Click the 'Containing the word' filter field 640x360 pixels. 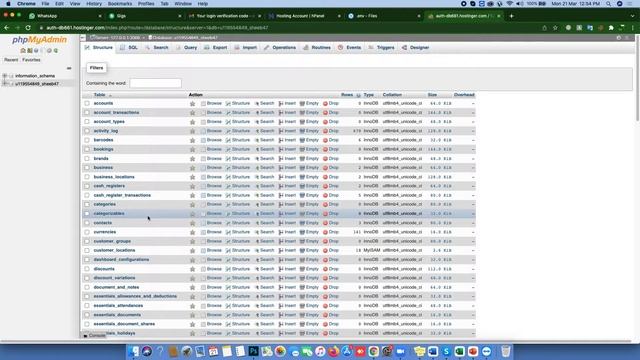tap(156, 83)
